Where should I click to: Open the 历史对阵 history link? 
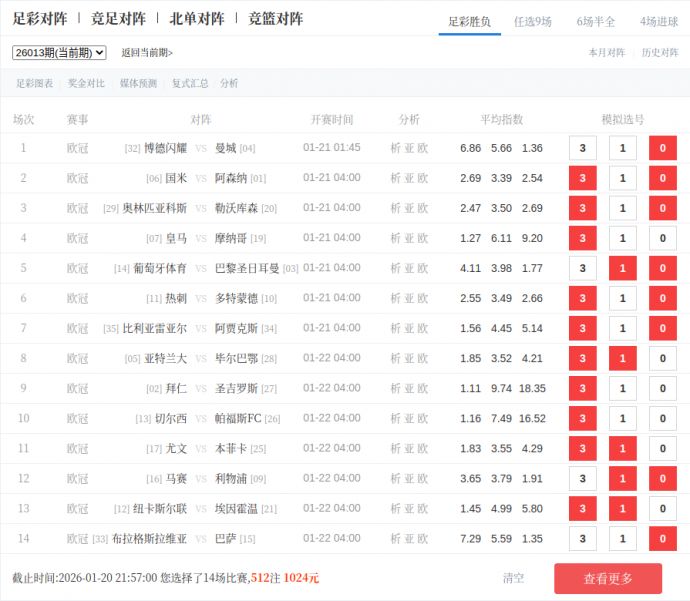659,53
